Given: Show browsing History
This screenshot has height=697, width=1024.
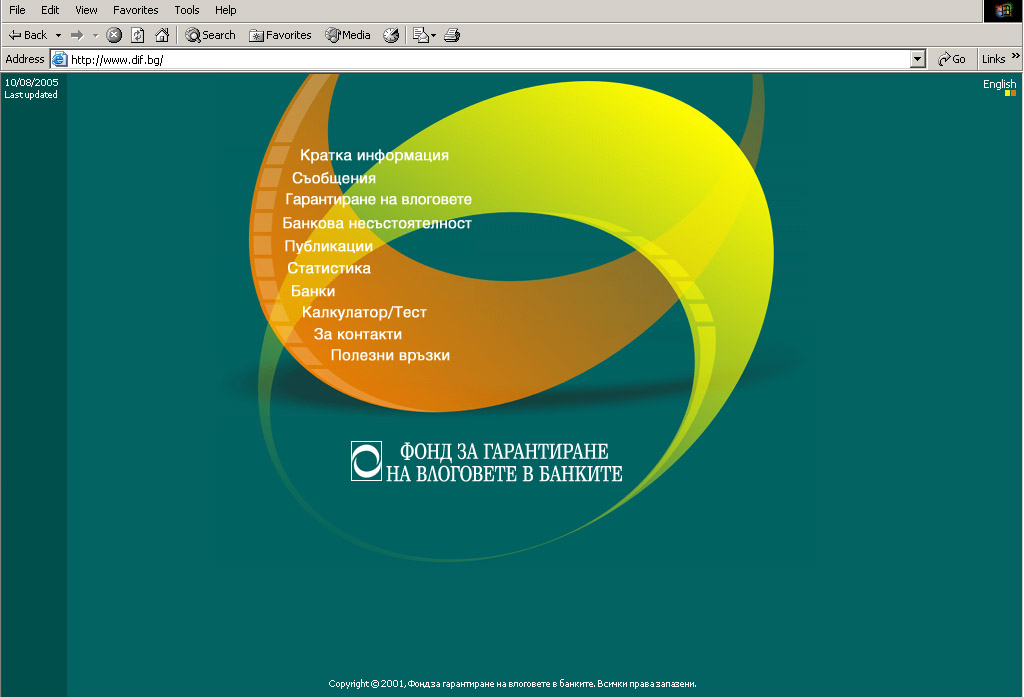Looking at the screenshot, I should (391, 35).
